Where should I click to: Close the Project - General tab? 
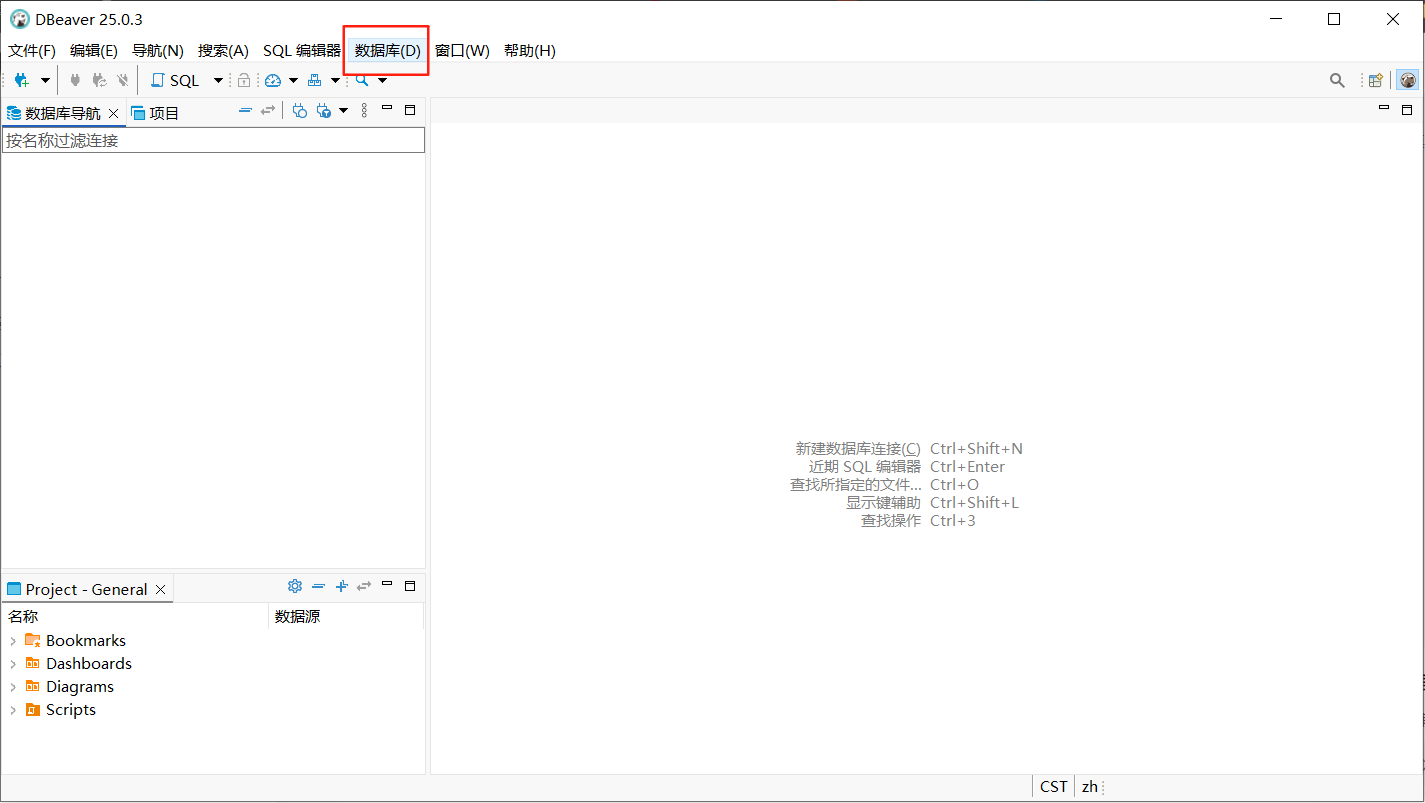point(160,589)
